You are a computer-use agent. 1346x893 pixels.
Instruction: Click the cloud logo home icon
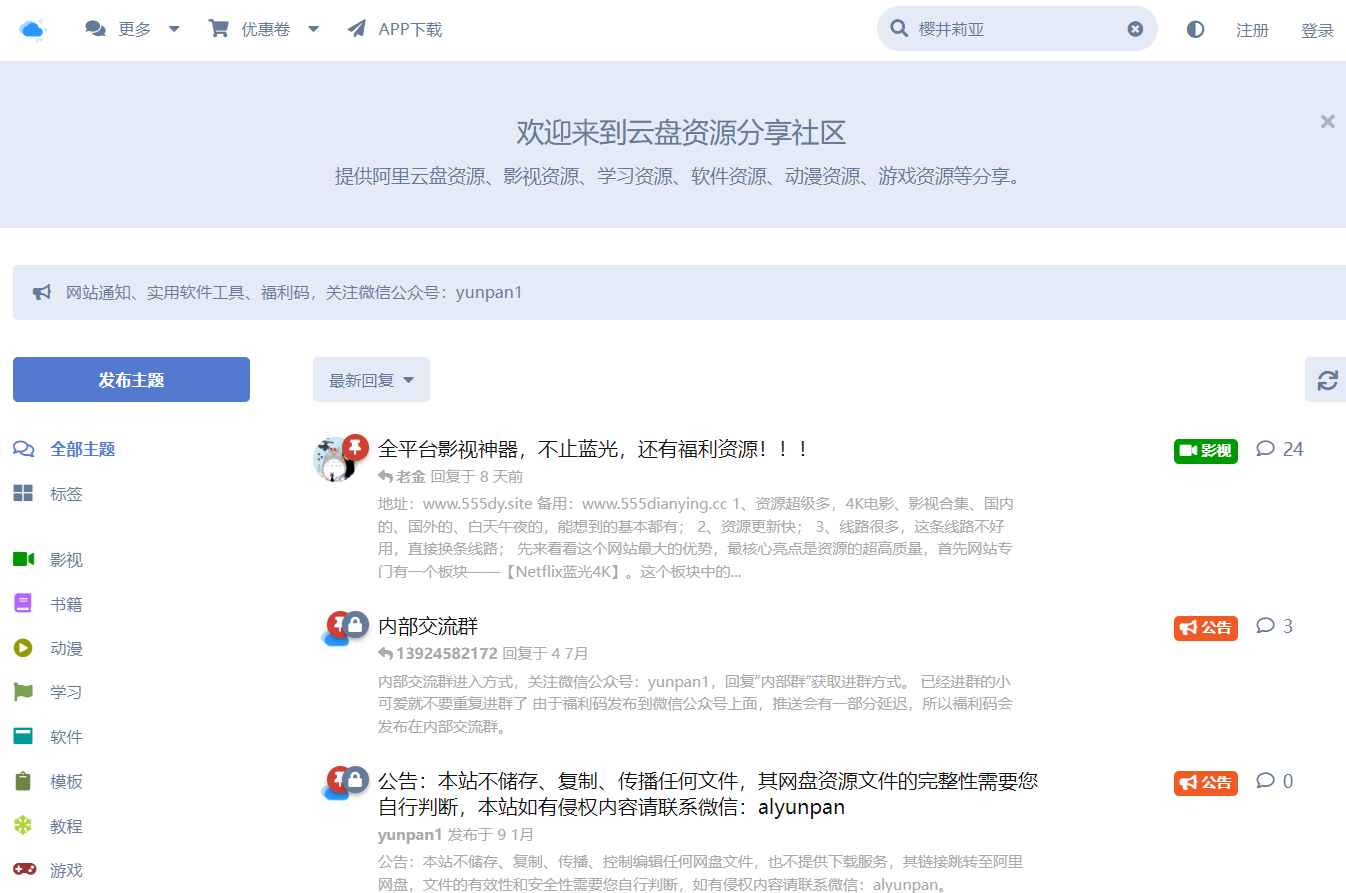point(32,29)
